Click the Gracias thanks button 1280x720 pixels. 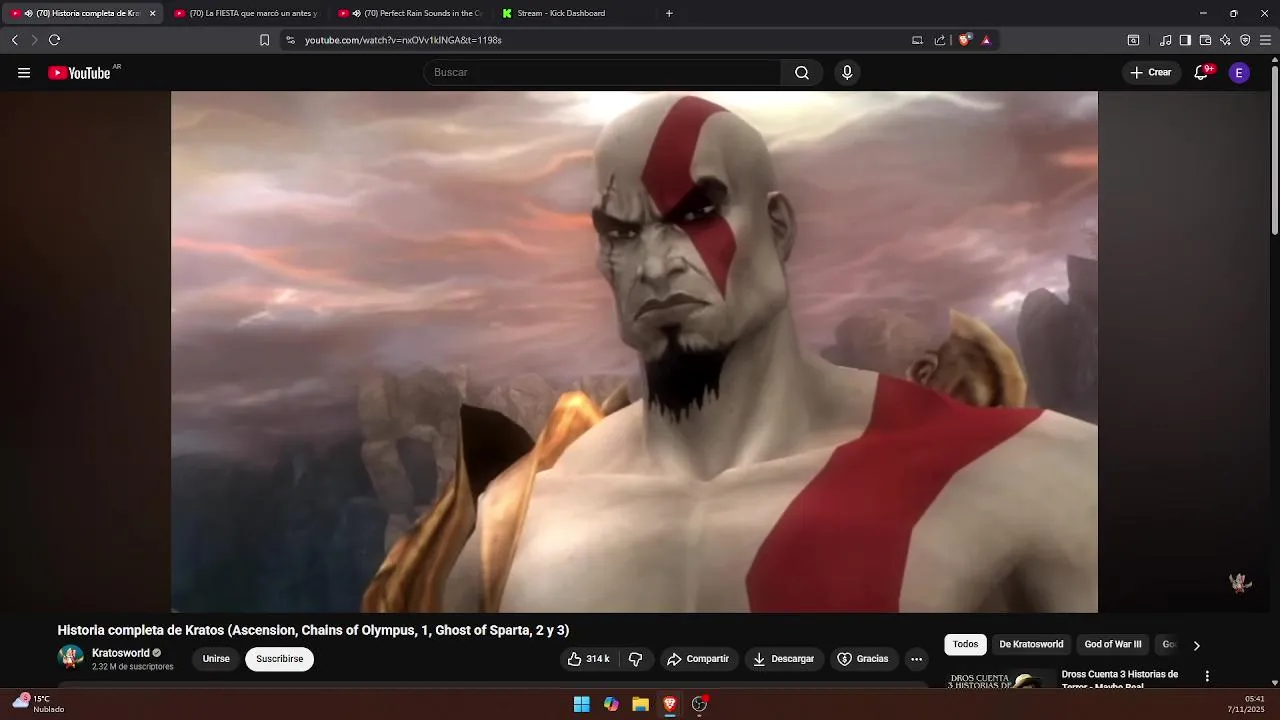click(x=863, y=659)
